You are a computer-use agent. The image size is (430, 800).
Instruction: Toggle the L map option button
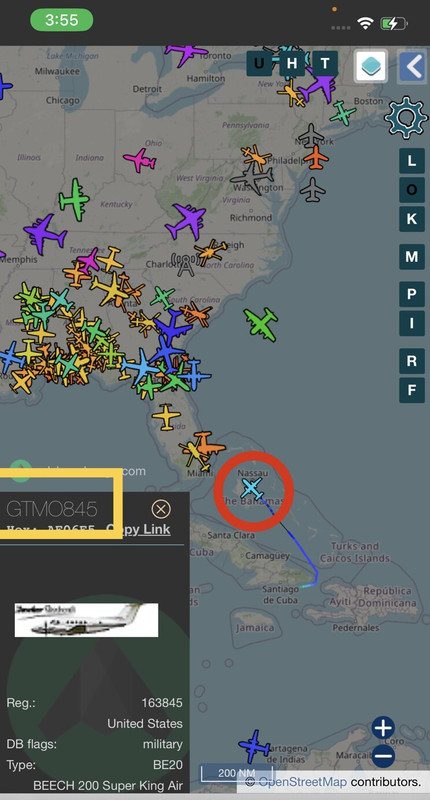(412, 161)
